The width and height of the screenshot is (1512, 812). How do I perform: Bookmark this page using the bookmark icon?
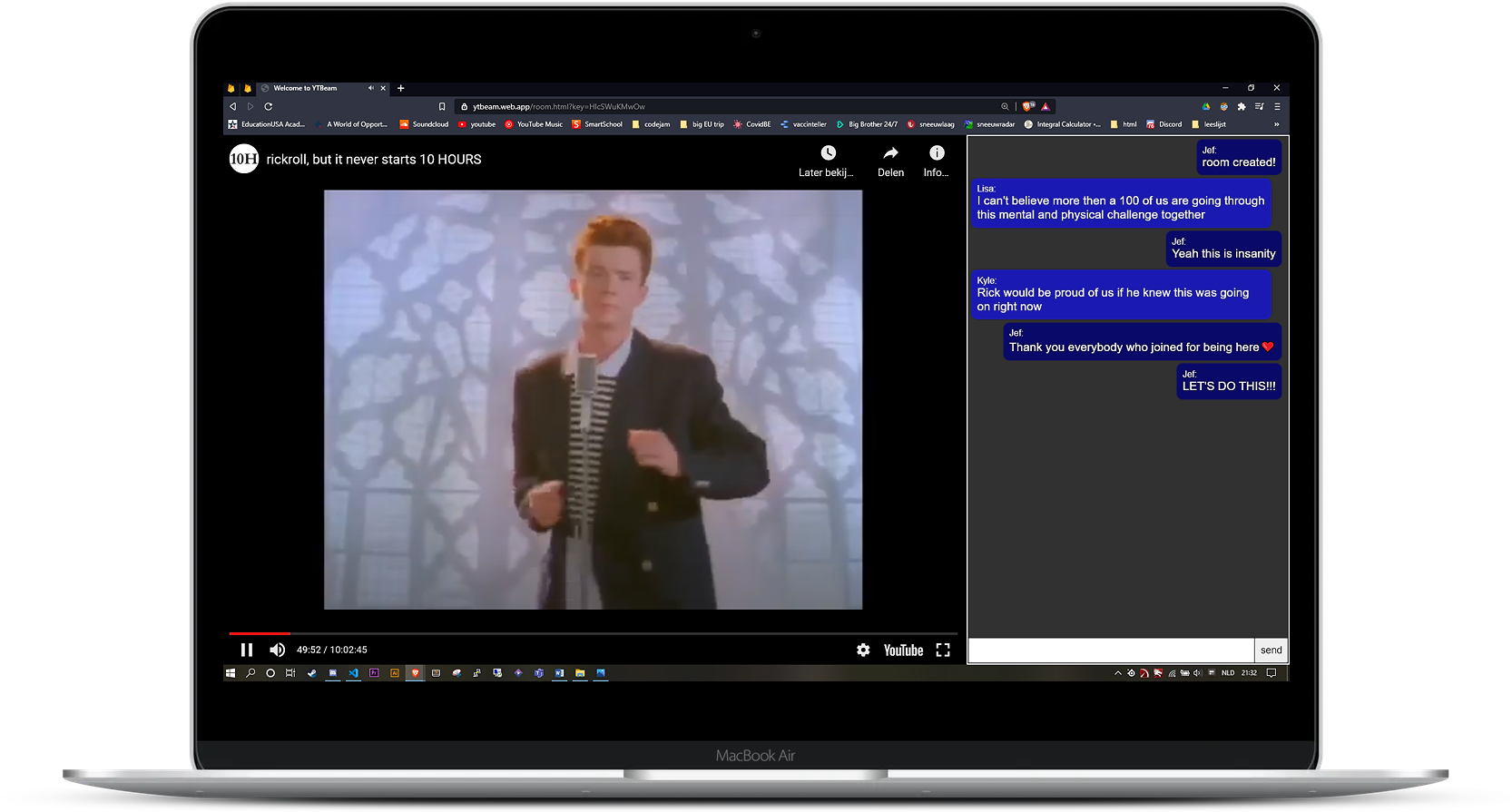click(442, 106)
